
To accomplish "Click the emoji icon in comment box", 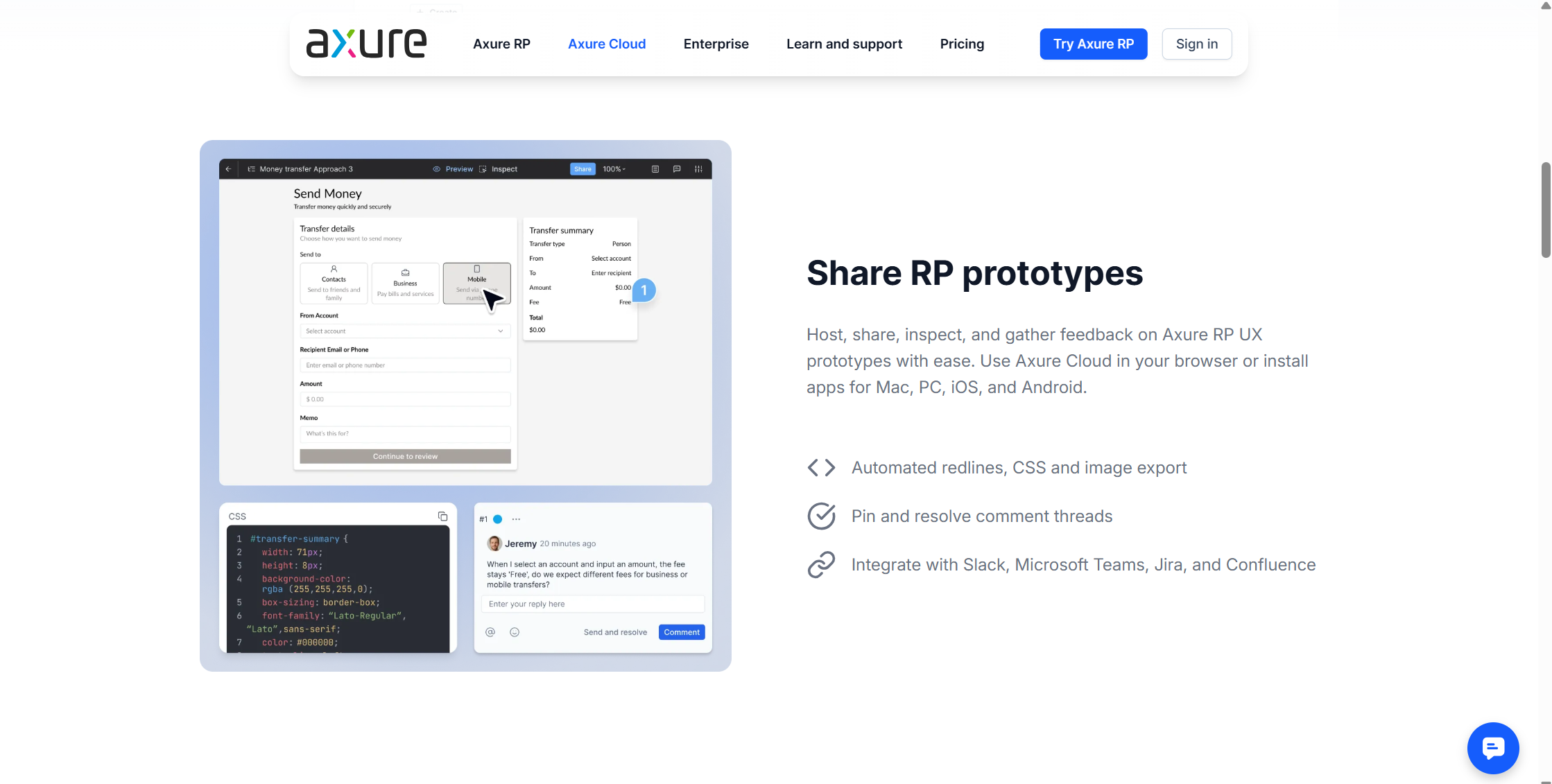I will [515, 632].
